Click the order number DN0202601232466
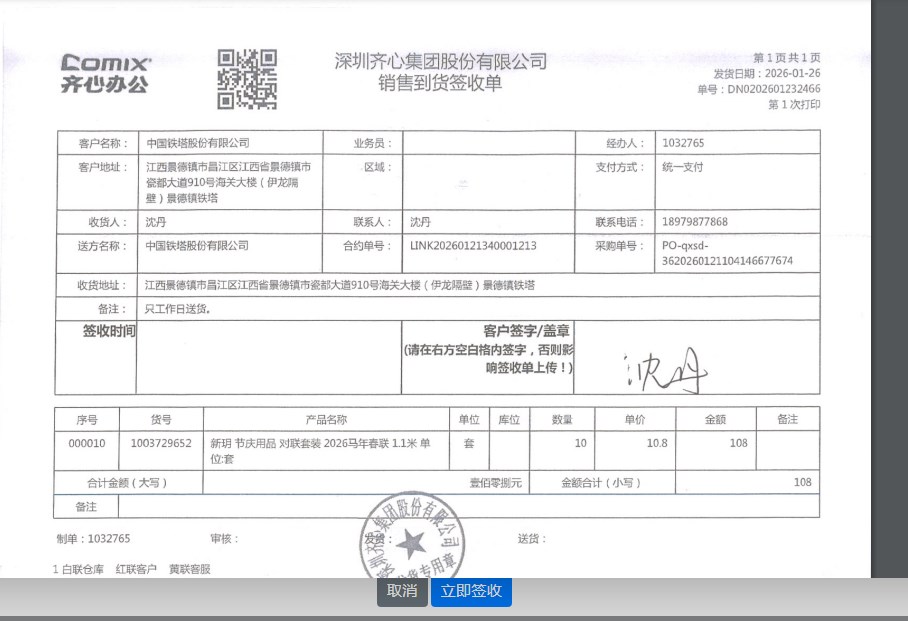908x621 pixels. click(x=773, y=89)
